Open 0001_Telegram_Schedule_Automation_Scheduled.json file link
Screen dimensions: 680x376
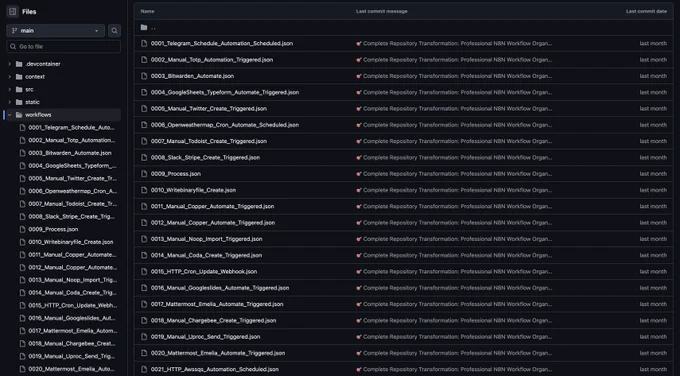[x=222, y=43]
